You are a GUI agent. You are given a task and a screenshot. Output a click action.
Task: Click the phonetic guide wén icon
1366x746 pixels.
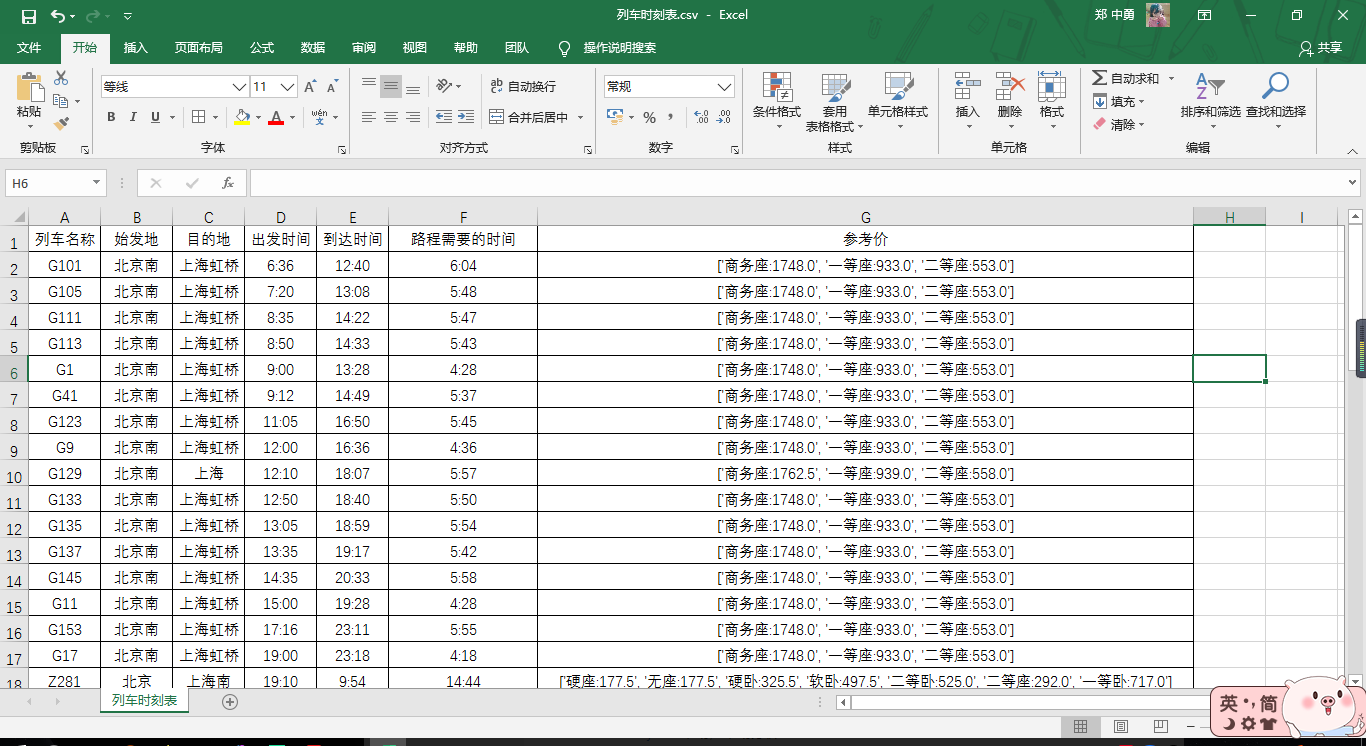(319, 117)
